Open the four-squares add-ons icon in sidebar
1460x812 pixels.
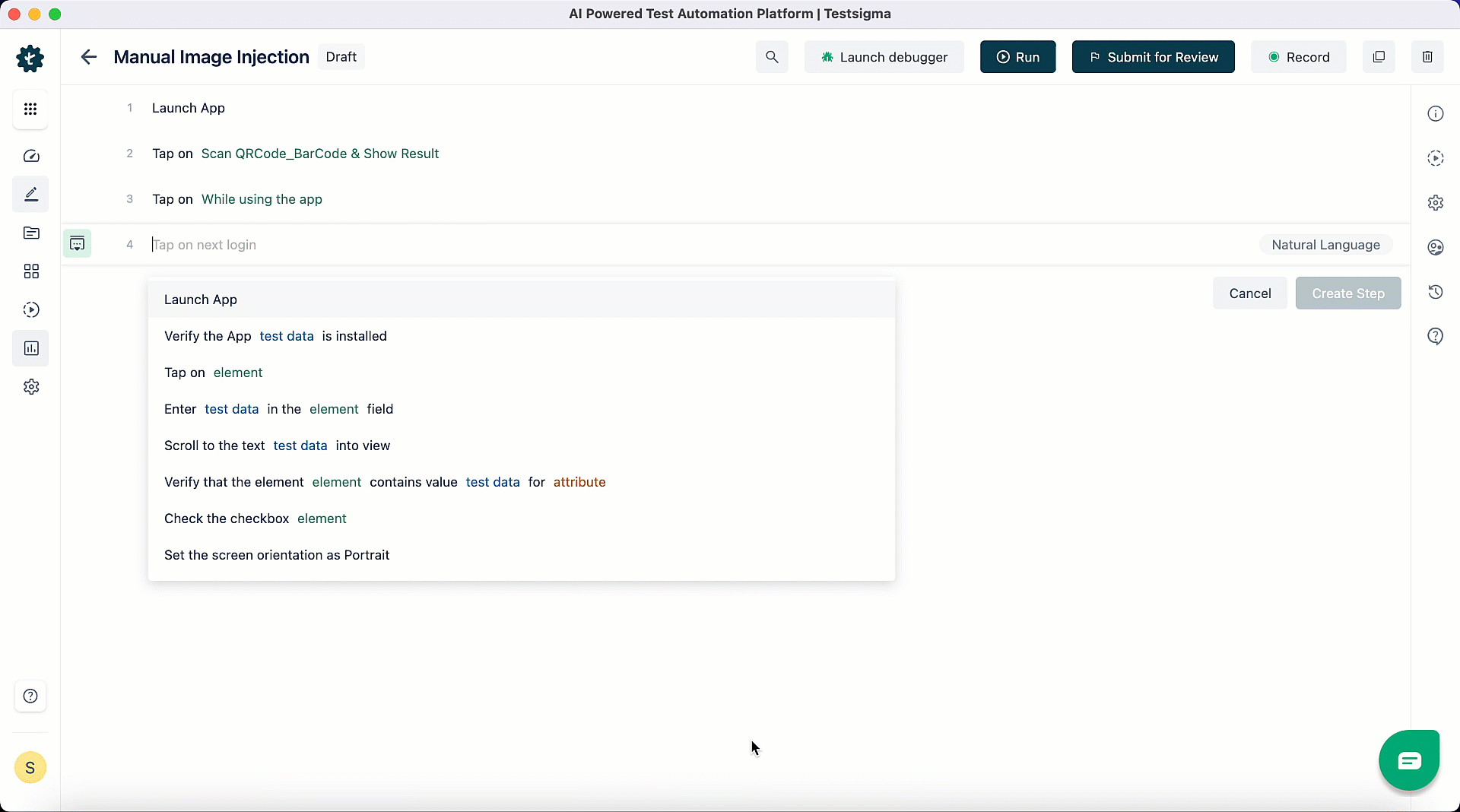coord(30,271)
